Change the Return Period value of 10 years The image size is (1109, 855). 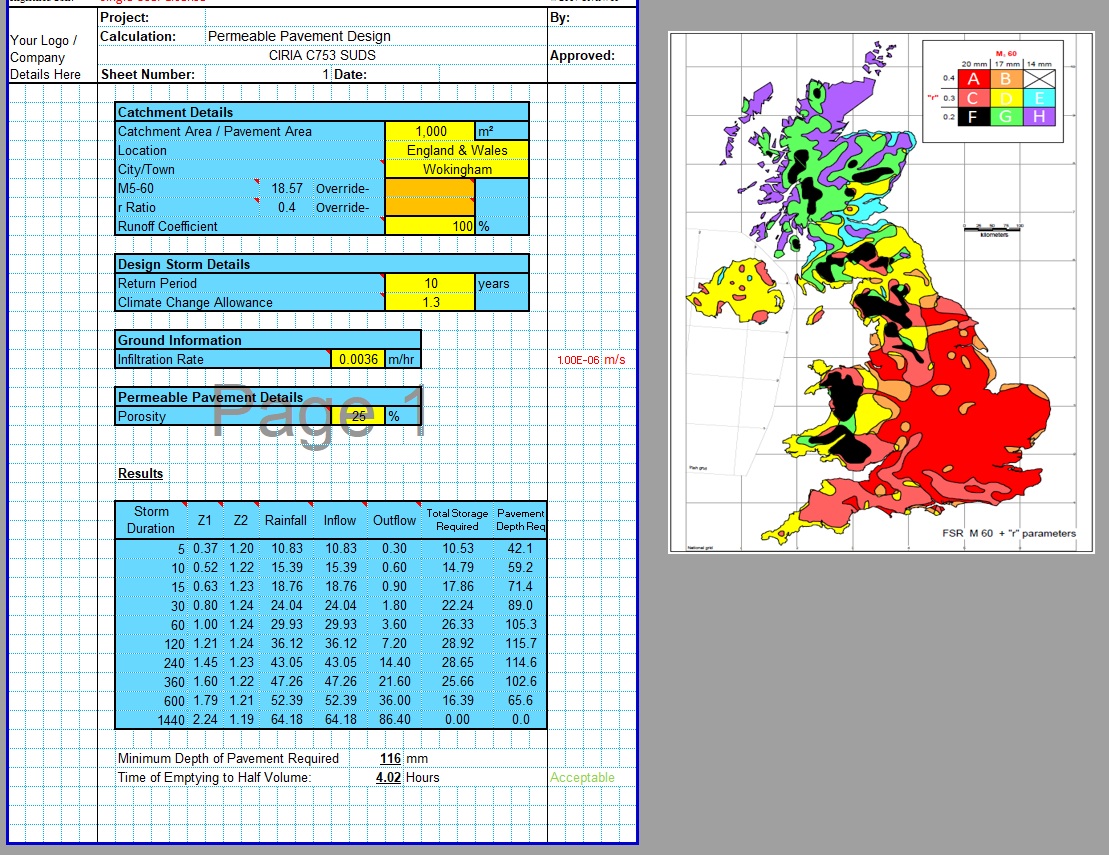(430, 283)
